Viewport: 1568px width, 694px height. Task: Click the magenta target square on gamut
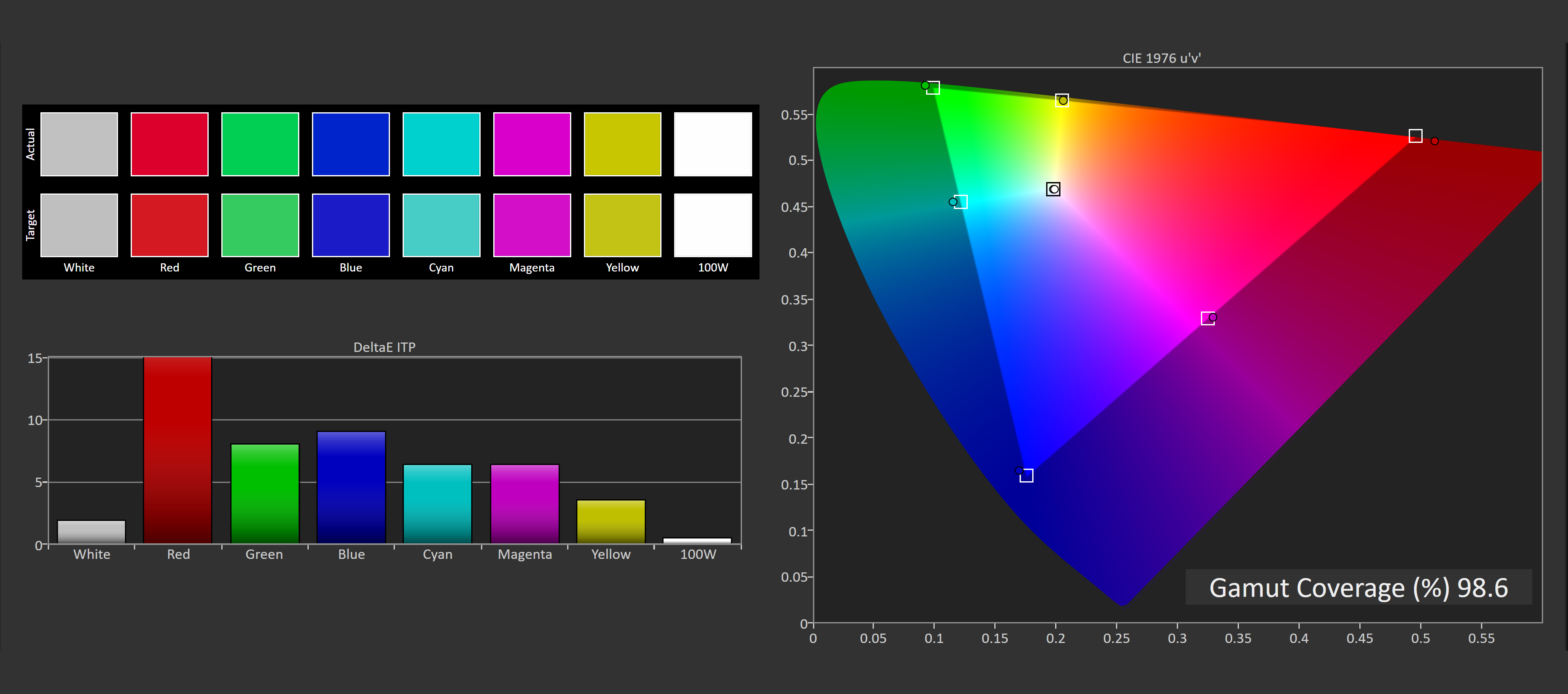click(x=1208, y=318)
